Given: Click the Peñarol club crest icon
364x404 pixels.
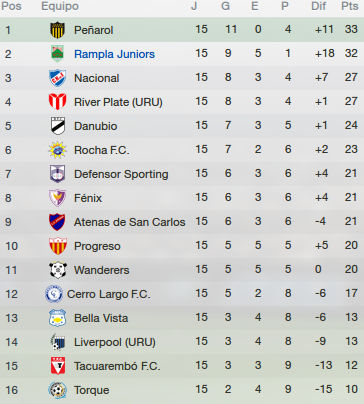Looking at the screenshot, I should [x=57, y=30].
